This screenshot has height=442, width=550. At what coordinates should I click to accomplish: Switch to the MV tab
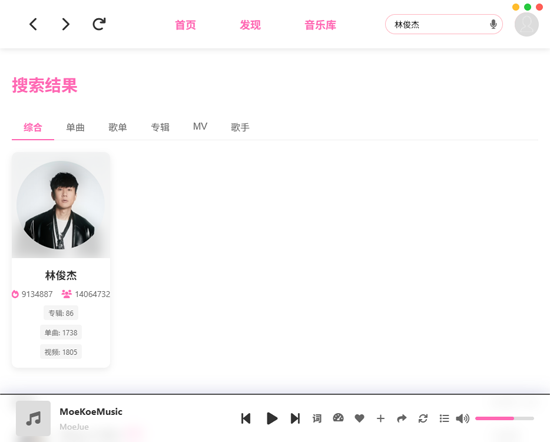point(200,126)
